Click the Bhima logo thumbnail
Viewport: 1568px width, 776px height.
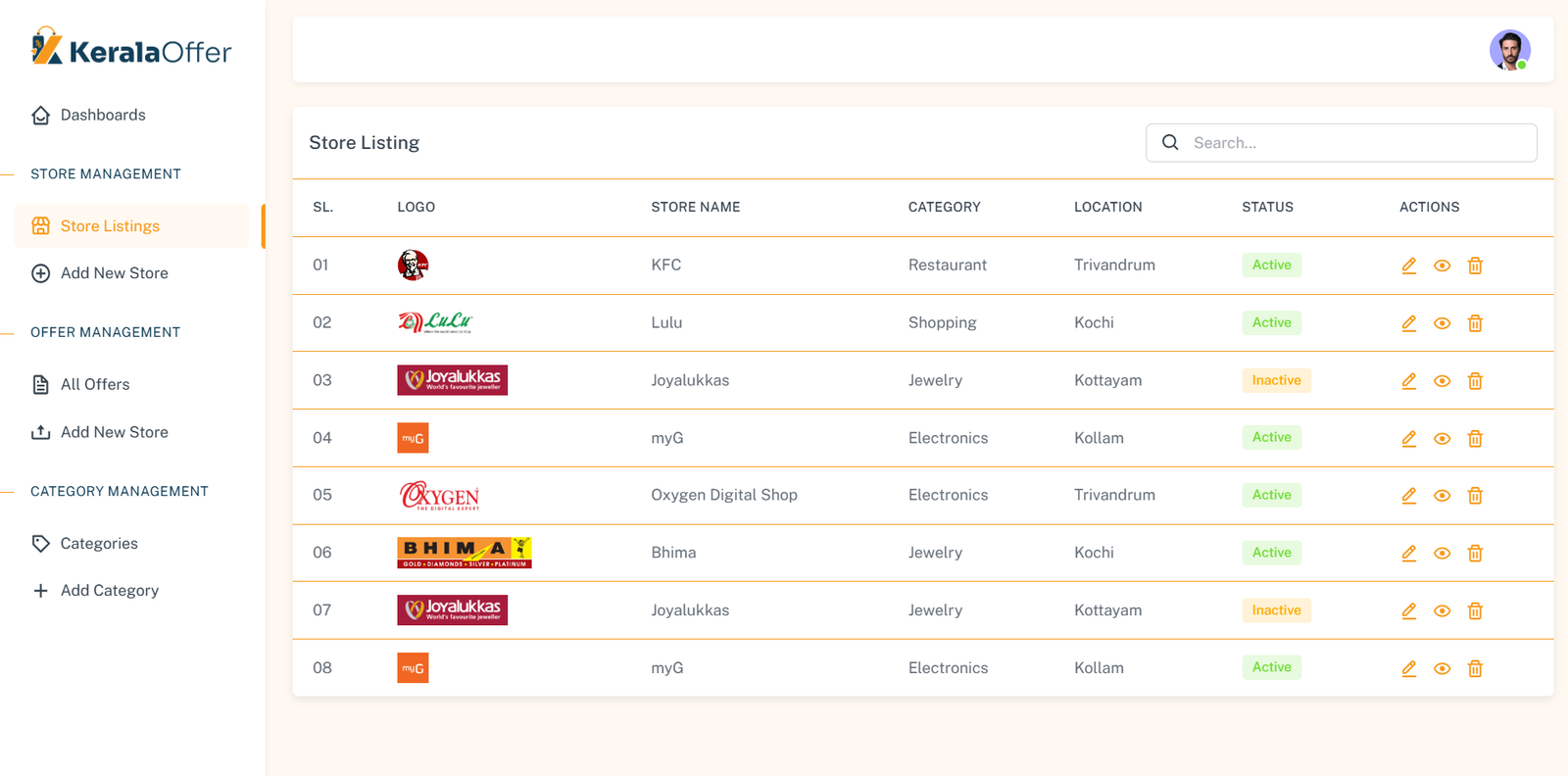click(x=464, y=553)
